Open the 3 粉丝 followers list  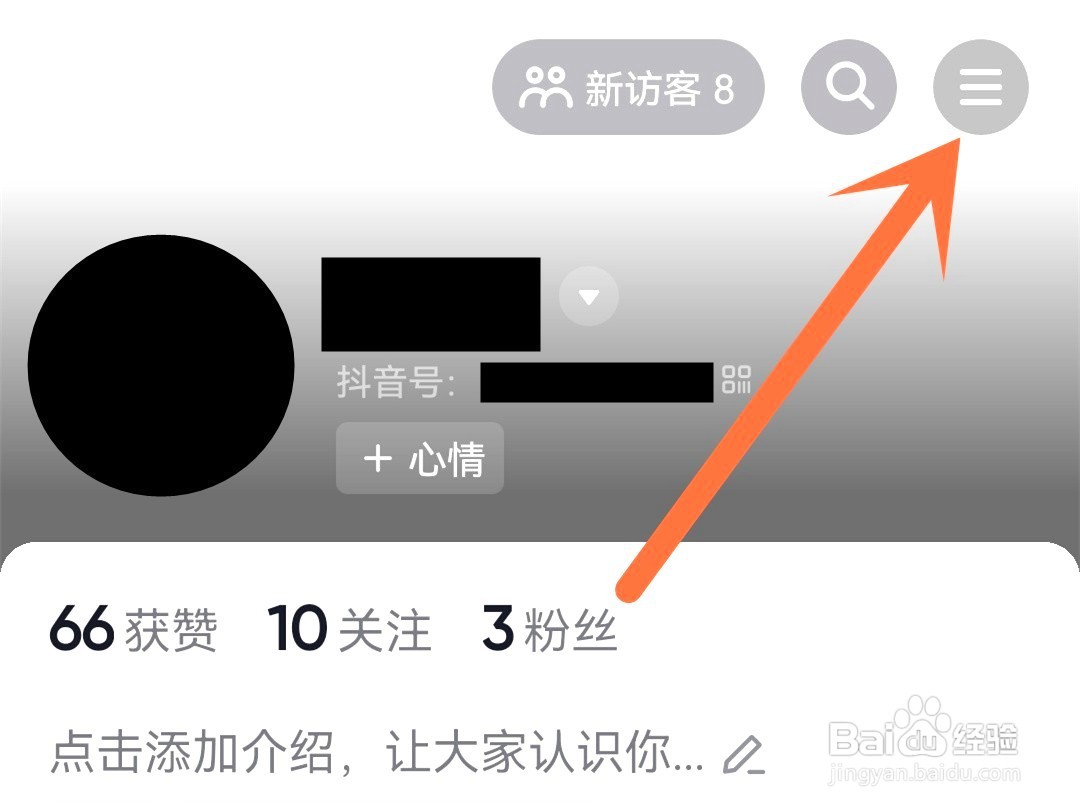coord(549,628)
